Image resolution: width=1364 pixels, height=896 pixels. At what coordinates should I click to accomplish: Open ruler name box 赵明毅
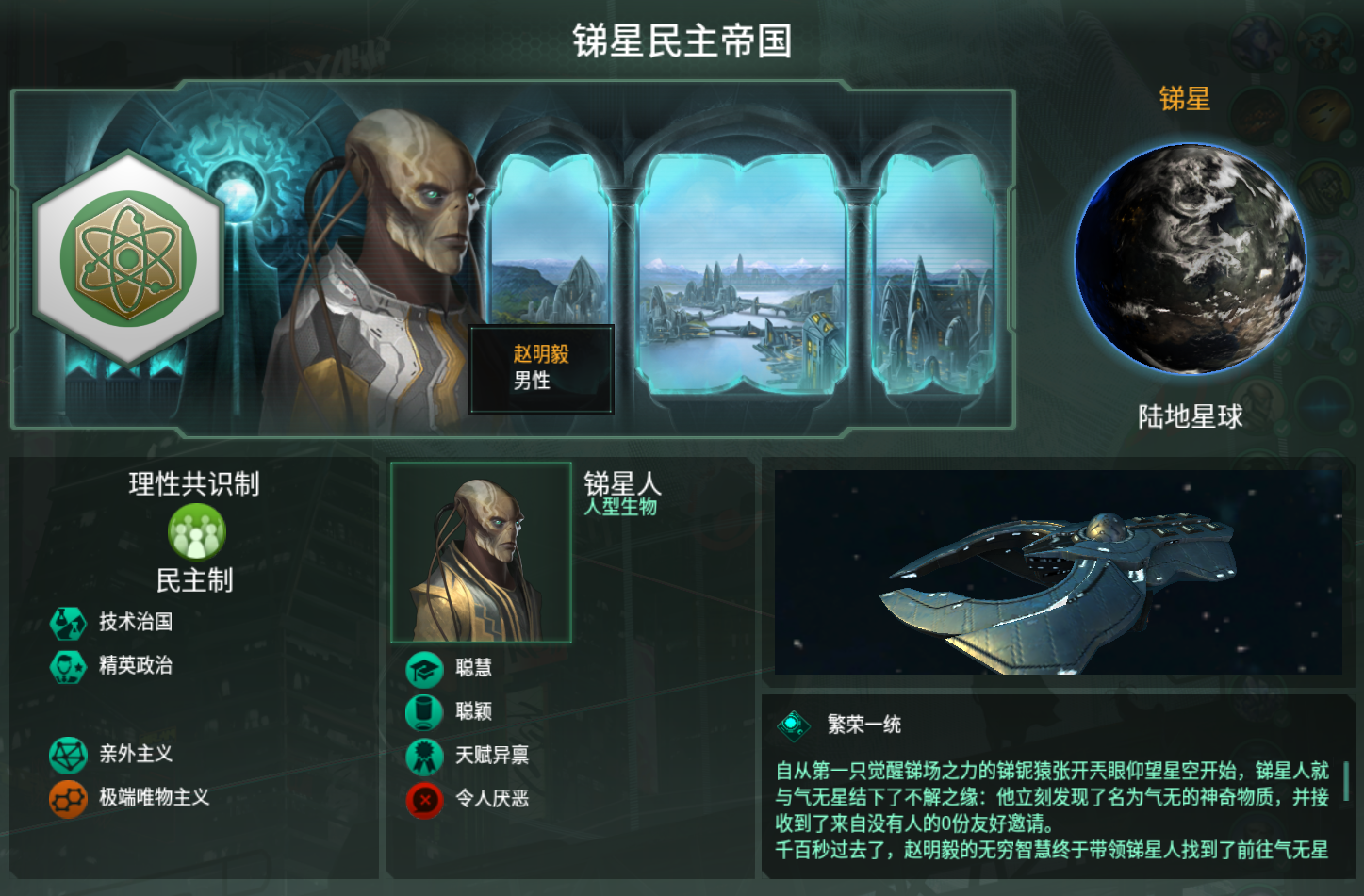pyautogui.click(x=541, y=368)
